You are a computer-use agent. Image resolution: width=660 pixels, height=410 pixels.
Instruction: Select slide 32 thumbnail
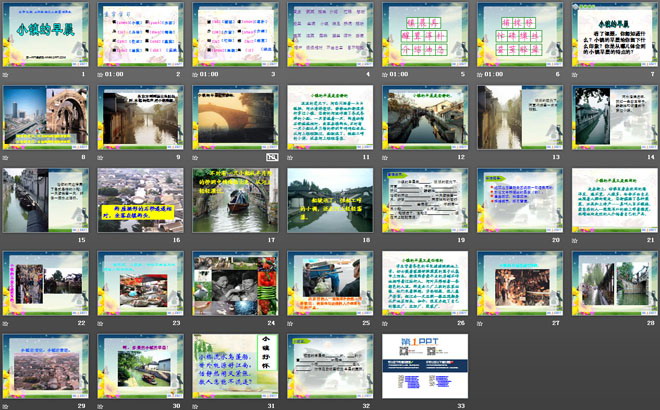pyautogui.click(x=330, y=366)
